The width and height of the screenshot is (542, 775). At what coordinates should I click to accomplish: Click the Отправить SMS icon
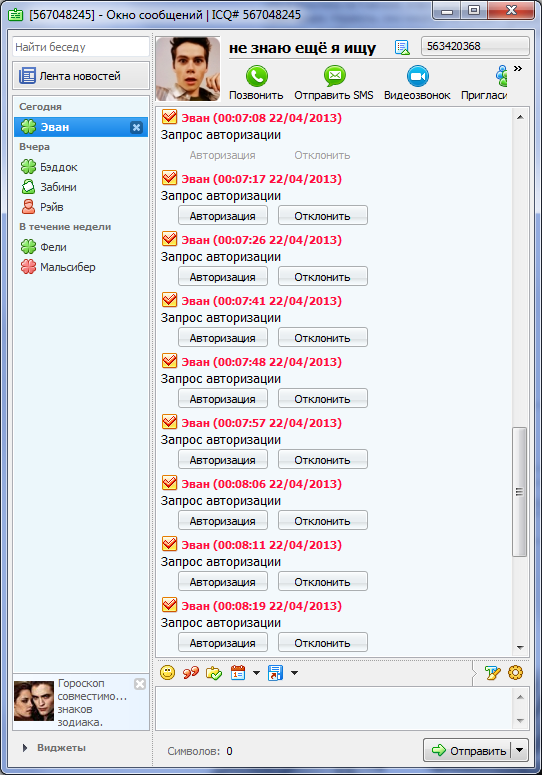tap(334, 76)
